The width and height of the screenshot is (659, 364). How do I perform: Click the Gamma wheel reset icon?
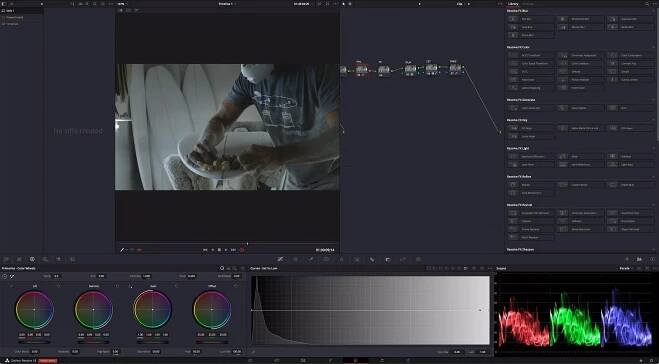coord(117,286)
